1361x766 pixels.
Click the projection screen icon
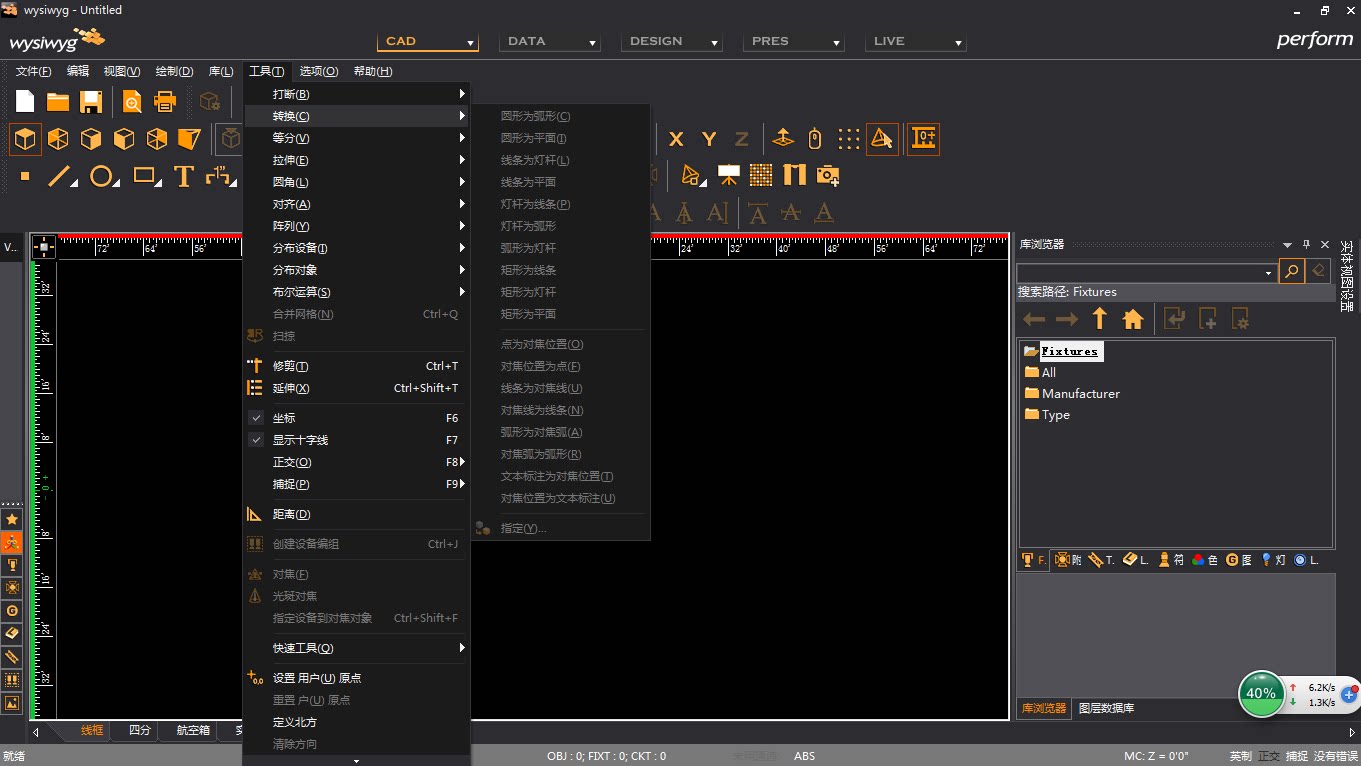729,176
